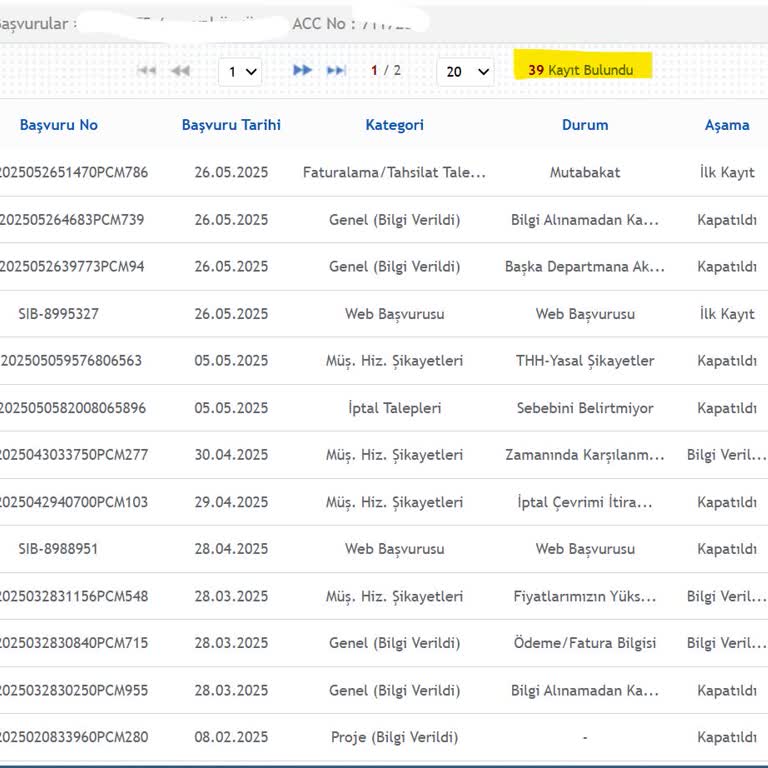Image resolution: width=768 pixels, height=768 pixels.
Task: Click the 39 Kayıt Bulundu highlighted label
Action: point(581,70)
